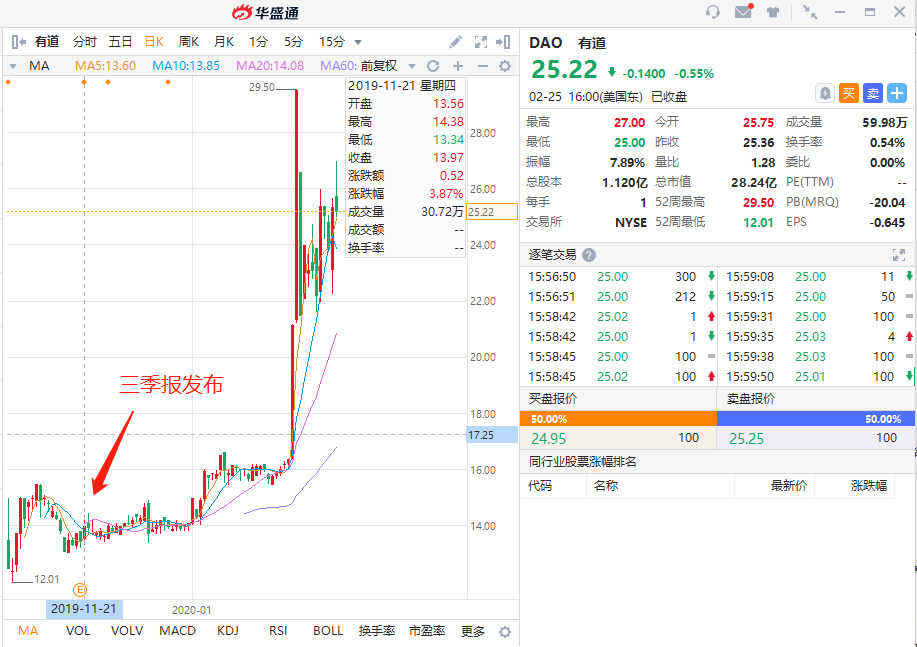The image size is (917, 647).
Task: Open the skin theme shirt icon
Action: point(773,12)
